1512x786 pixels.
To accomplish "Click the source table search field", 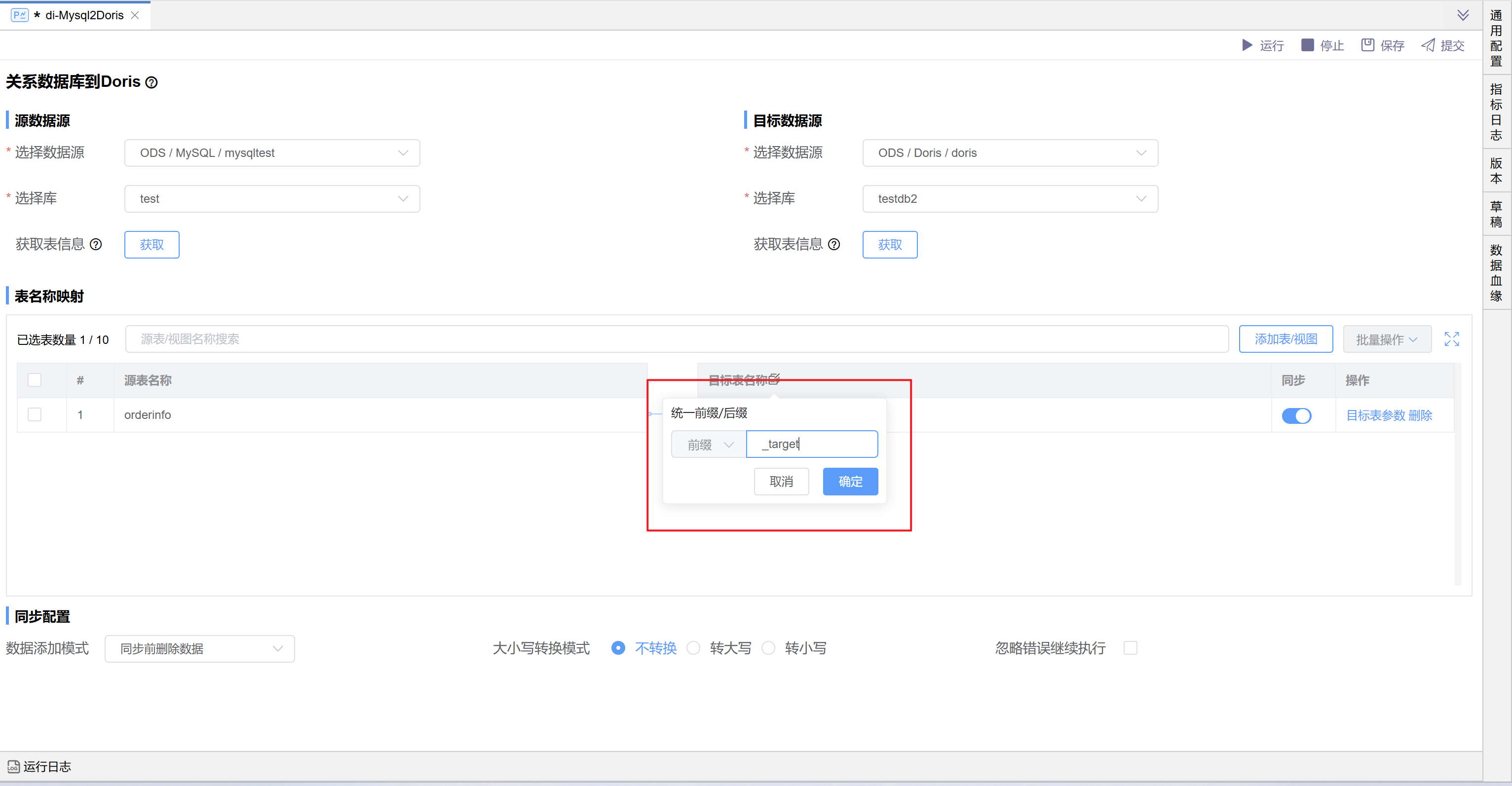I will point(676,339).
